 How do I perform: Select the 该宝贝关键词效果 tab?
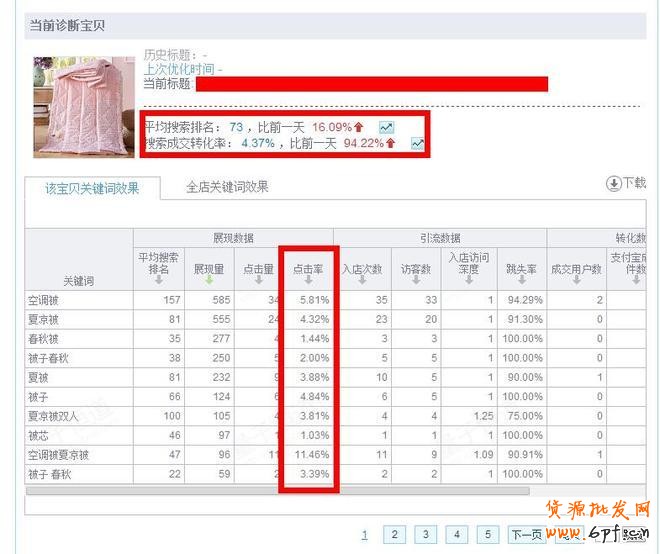pos(92,188)
